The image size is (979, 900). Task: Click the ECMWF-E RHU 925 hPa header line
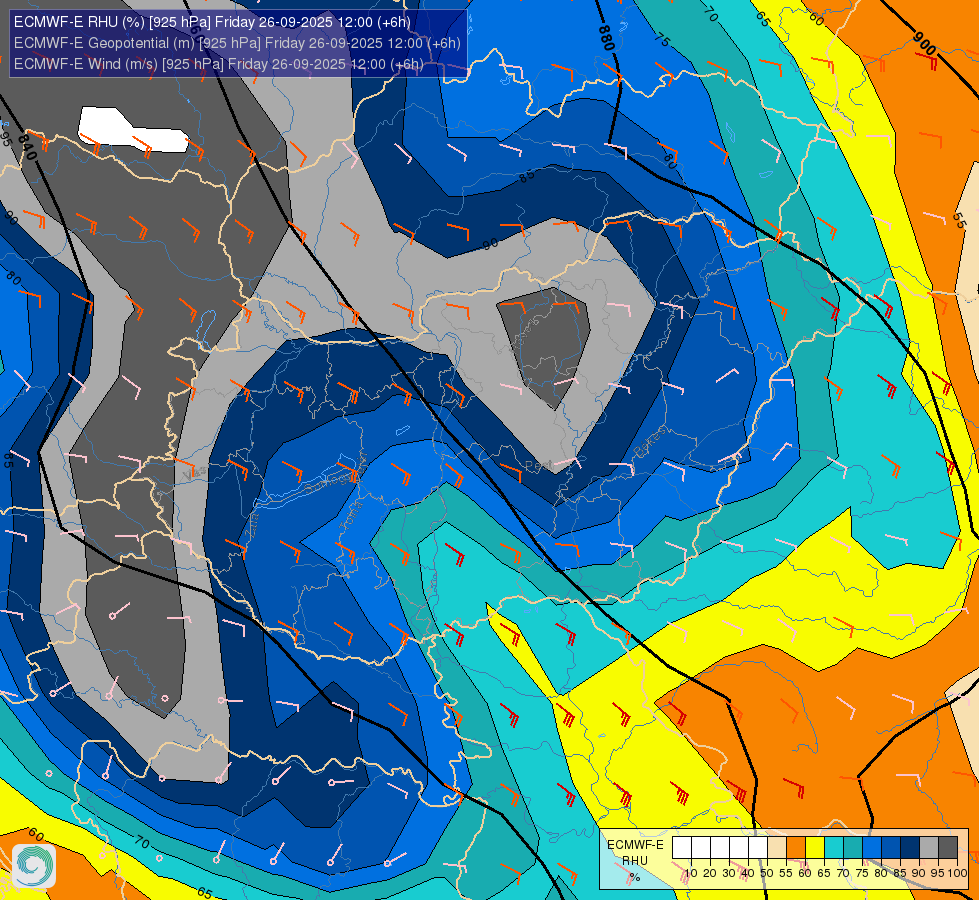pos(212,22)
